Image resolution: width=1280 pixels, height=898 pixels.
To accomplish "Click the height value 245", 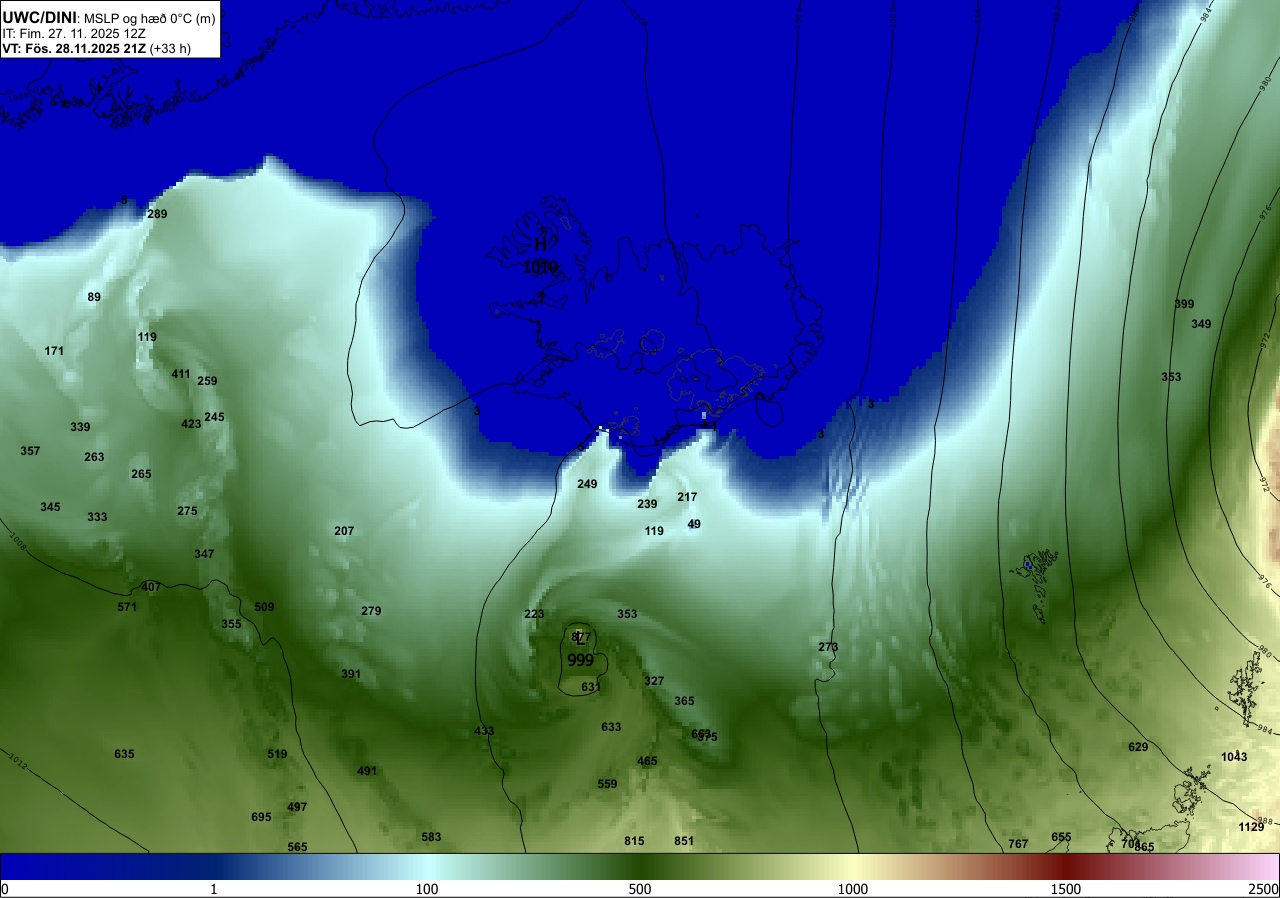I will click(x=214, y=417).
